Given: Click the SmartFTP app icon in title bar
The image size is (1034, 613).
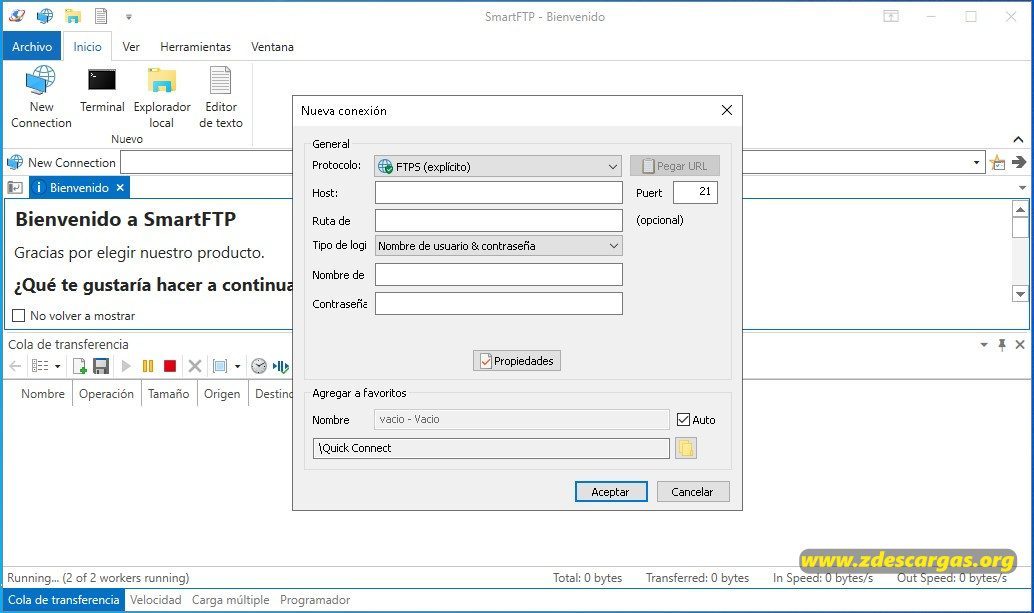Looking at the screenshot, I should coord(16,16).
